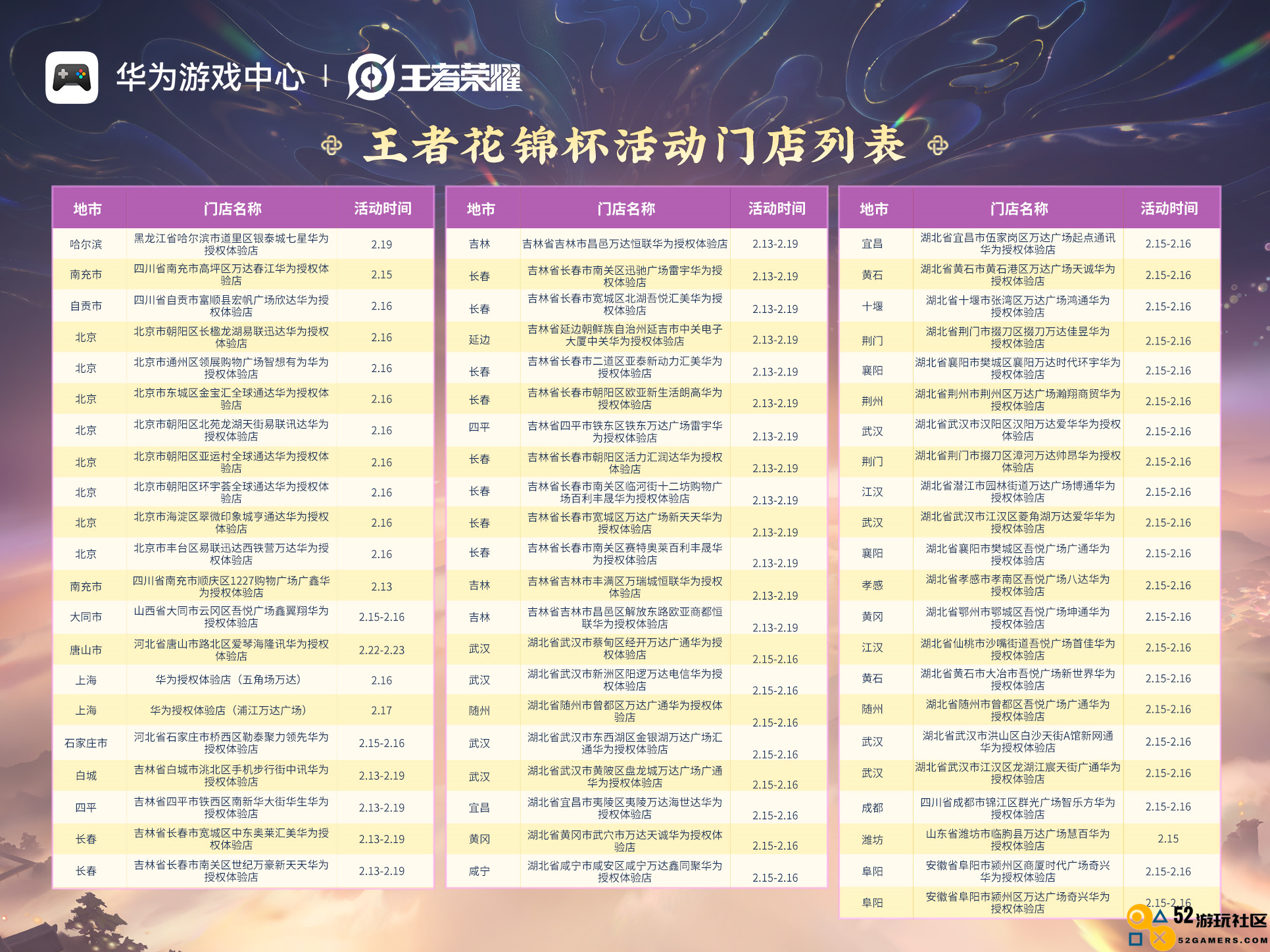Select the 自贡市富顺县宏帆广场欣达 store name
This screenshot has width=1270, height=952.
[x=232, y=306]
